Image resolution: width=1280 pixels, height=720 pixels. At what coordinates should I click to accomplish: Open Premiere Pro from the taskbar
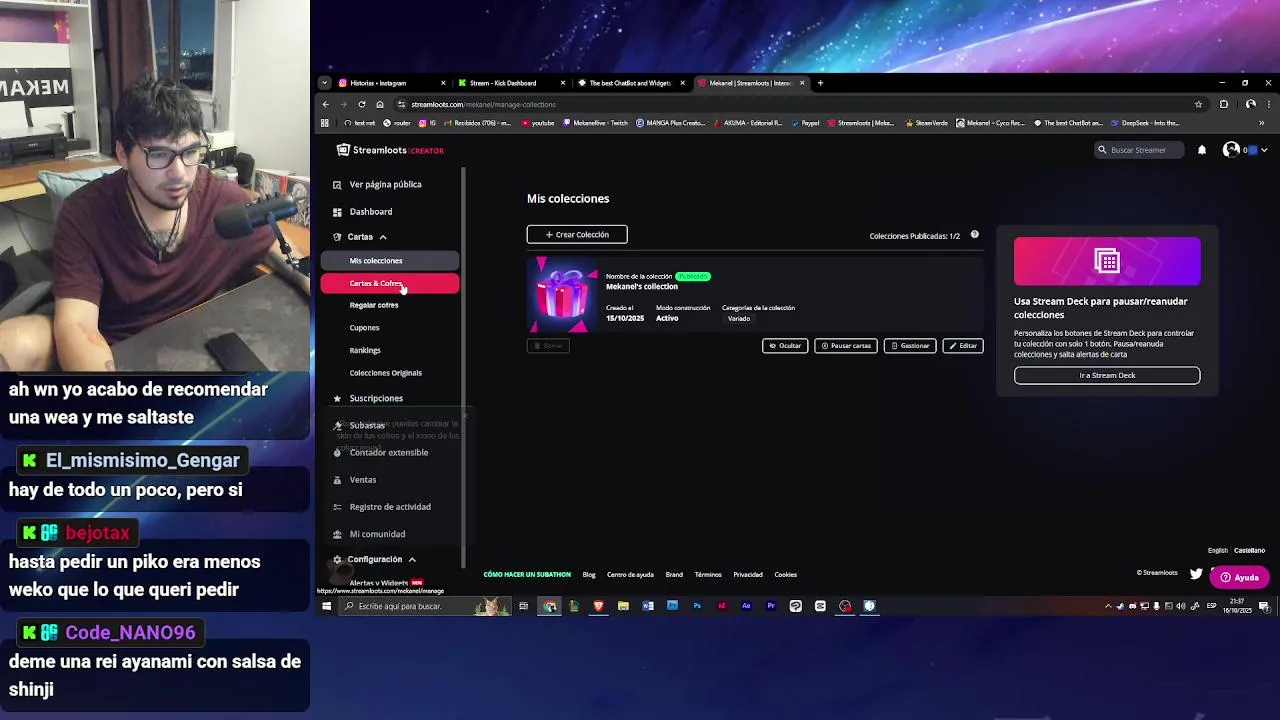tap(771, 606)
